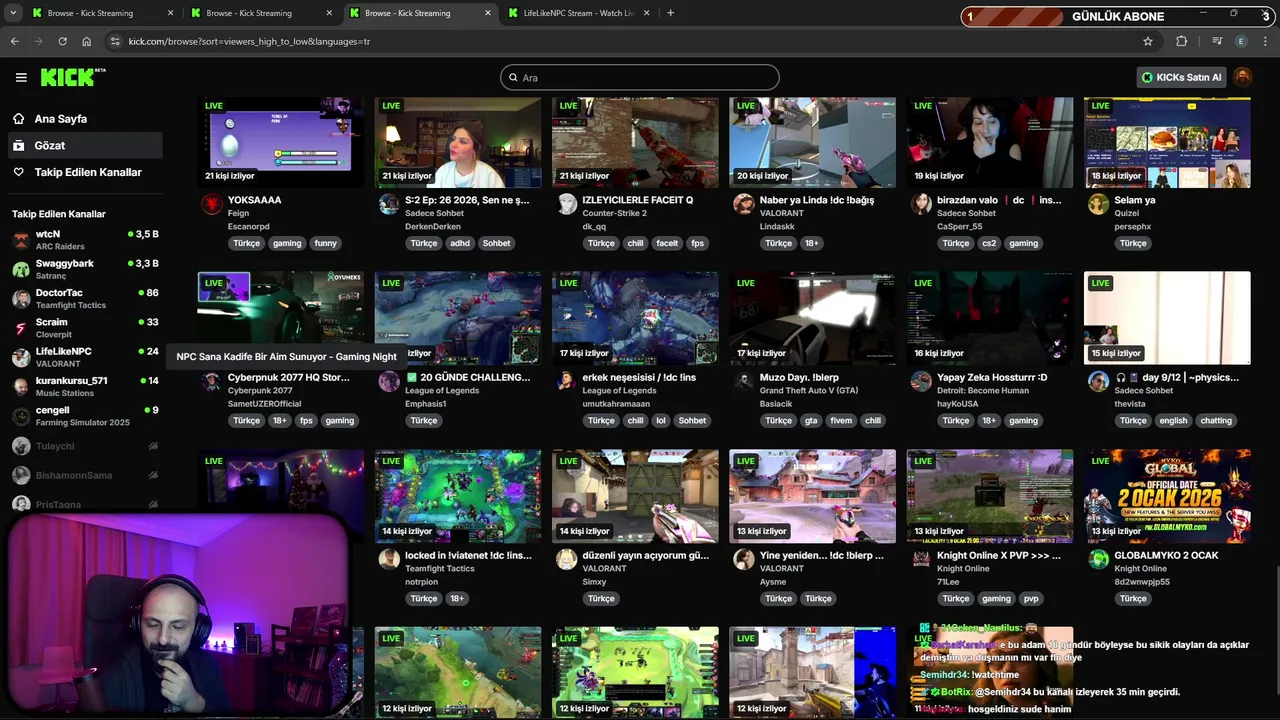1280x720 pixels.
Task: Click the pvp tag under 71Lee
Action: [1031, 599]
